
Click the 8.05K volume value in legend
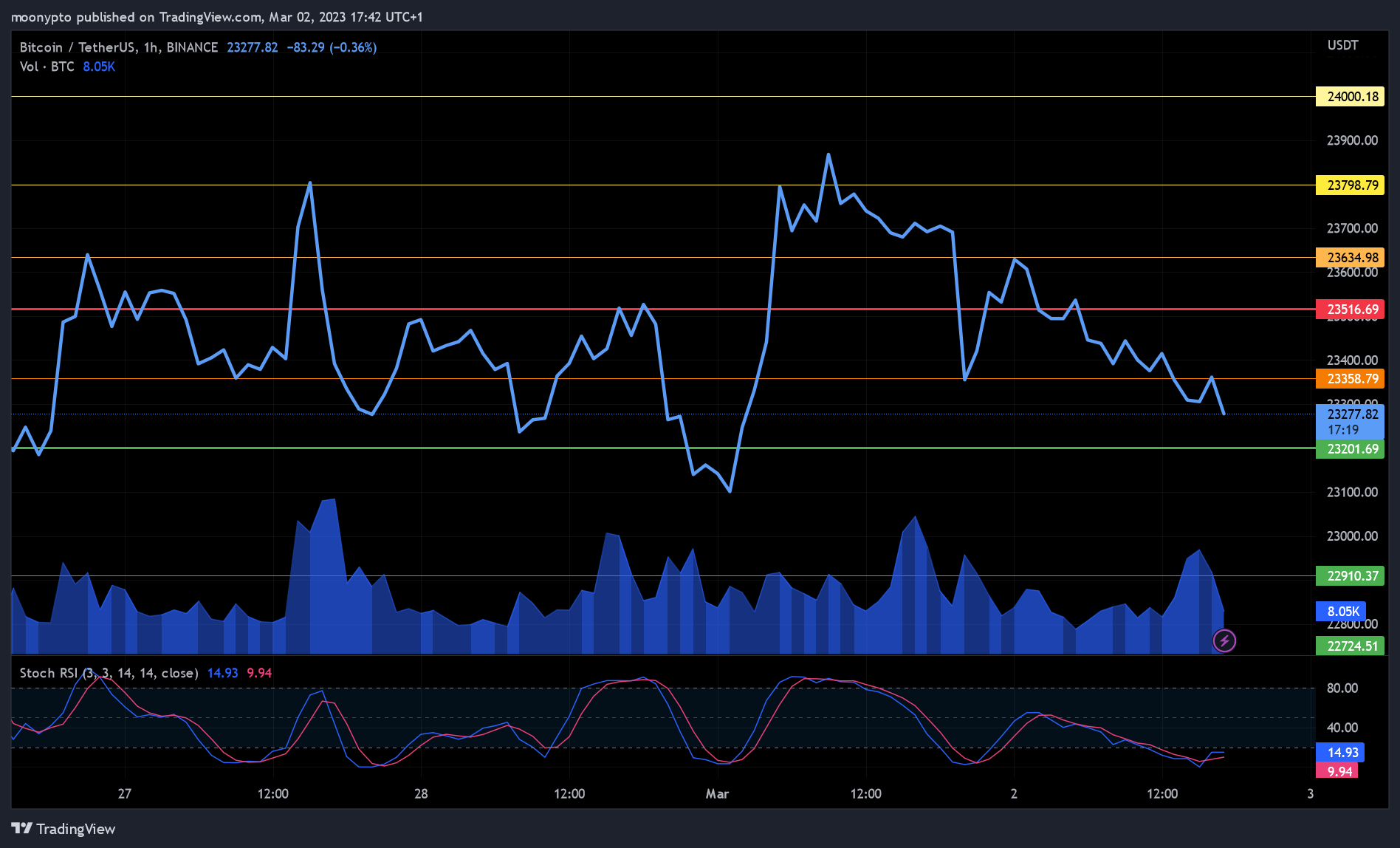tap(99, 66)
